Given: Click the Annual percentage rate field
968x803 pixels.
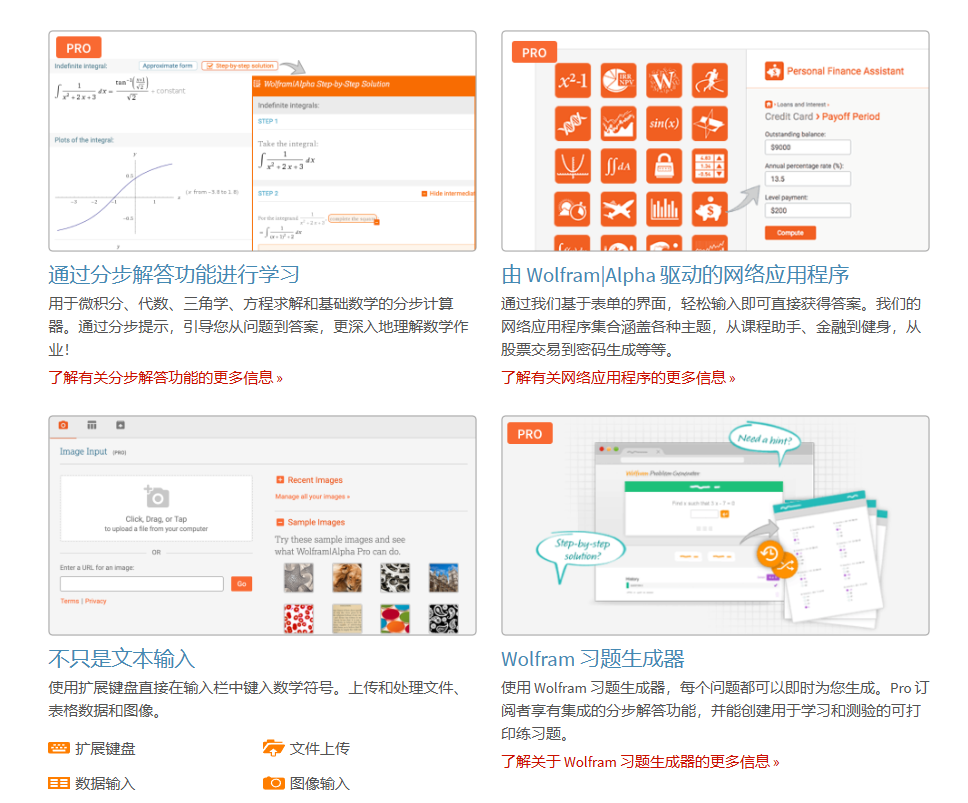Looking at the screenshot, I should 807,178.
